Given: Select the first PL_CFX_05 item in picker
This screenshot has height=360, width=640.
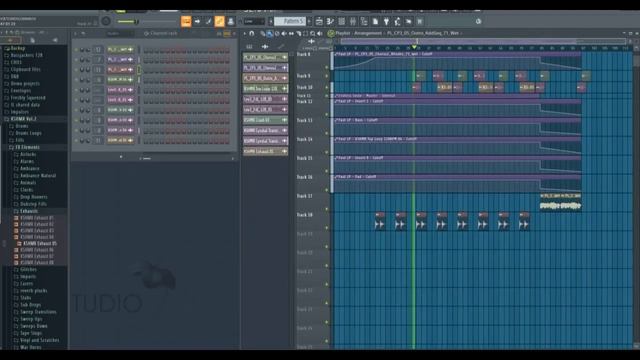Looking at the screenshot, I should tap(265, 58).
